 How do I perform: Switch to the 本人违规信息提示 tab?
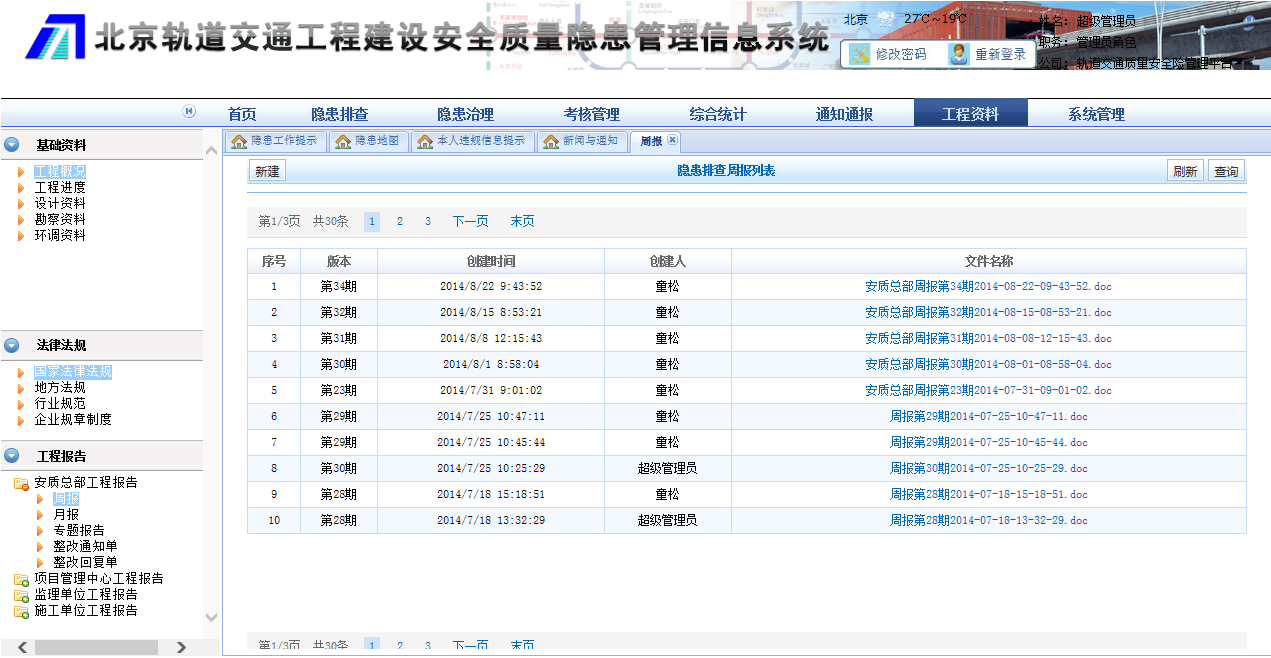coord(480,141)
